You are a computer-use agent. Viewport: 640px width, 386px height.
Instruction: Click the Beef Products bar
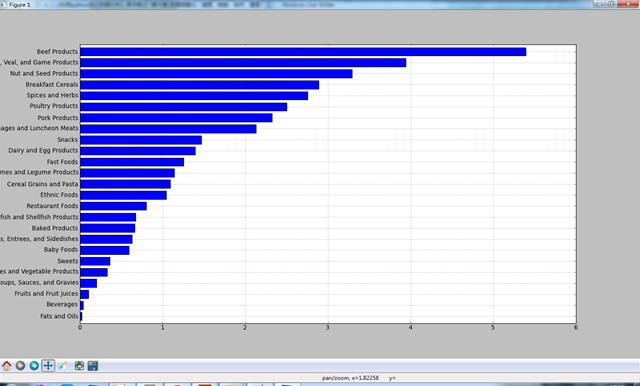[303, 52]
